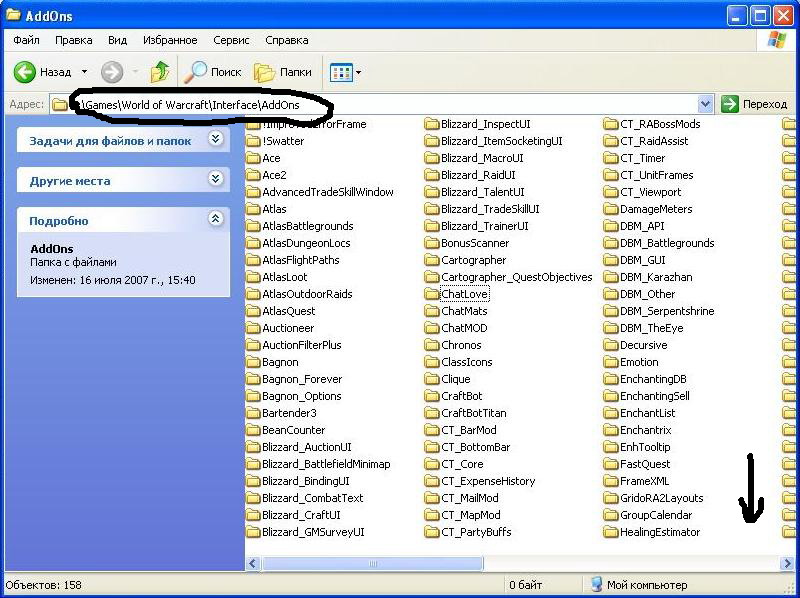800x598 pixels.
Task: Select the Blizzard_AuctionUI folder
Action: pos(299,447)
